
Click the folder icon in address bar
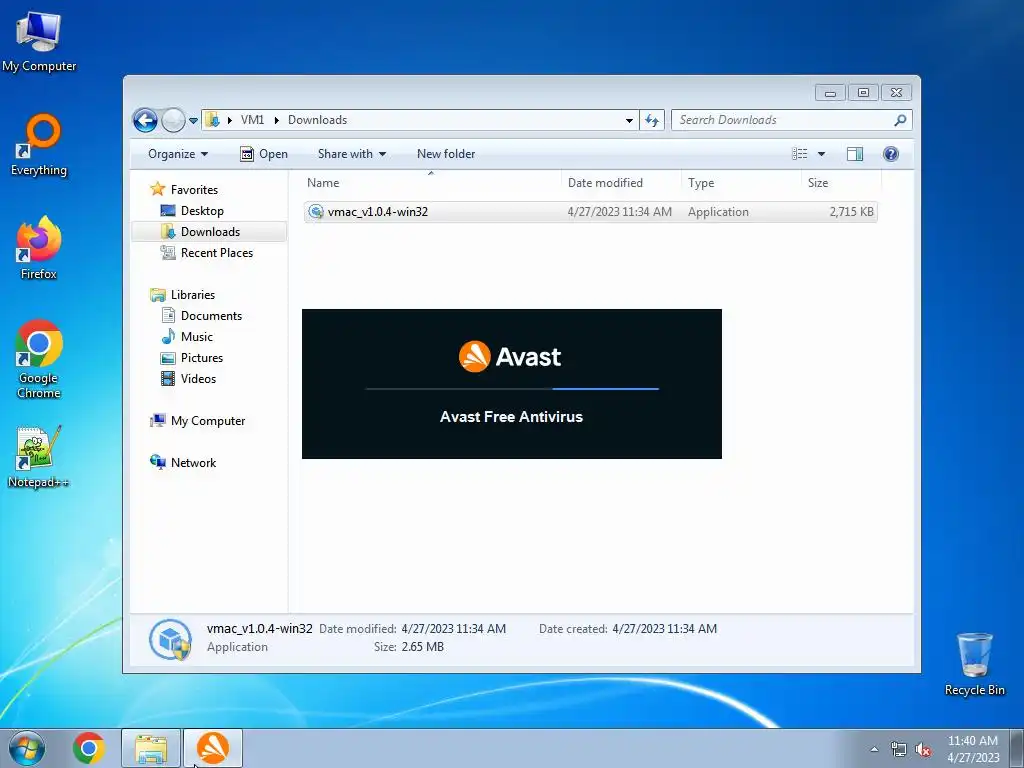tap(212, 120)
